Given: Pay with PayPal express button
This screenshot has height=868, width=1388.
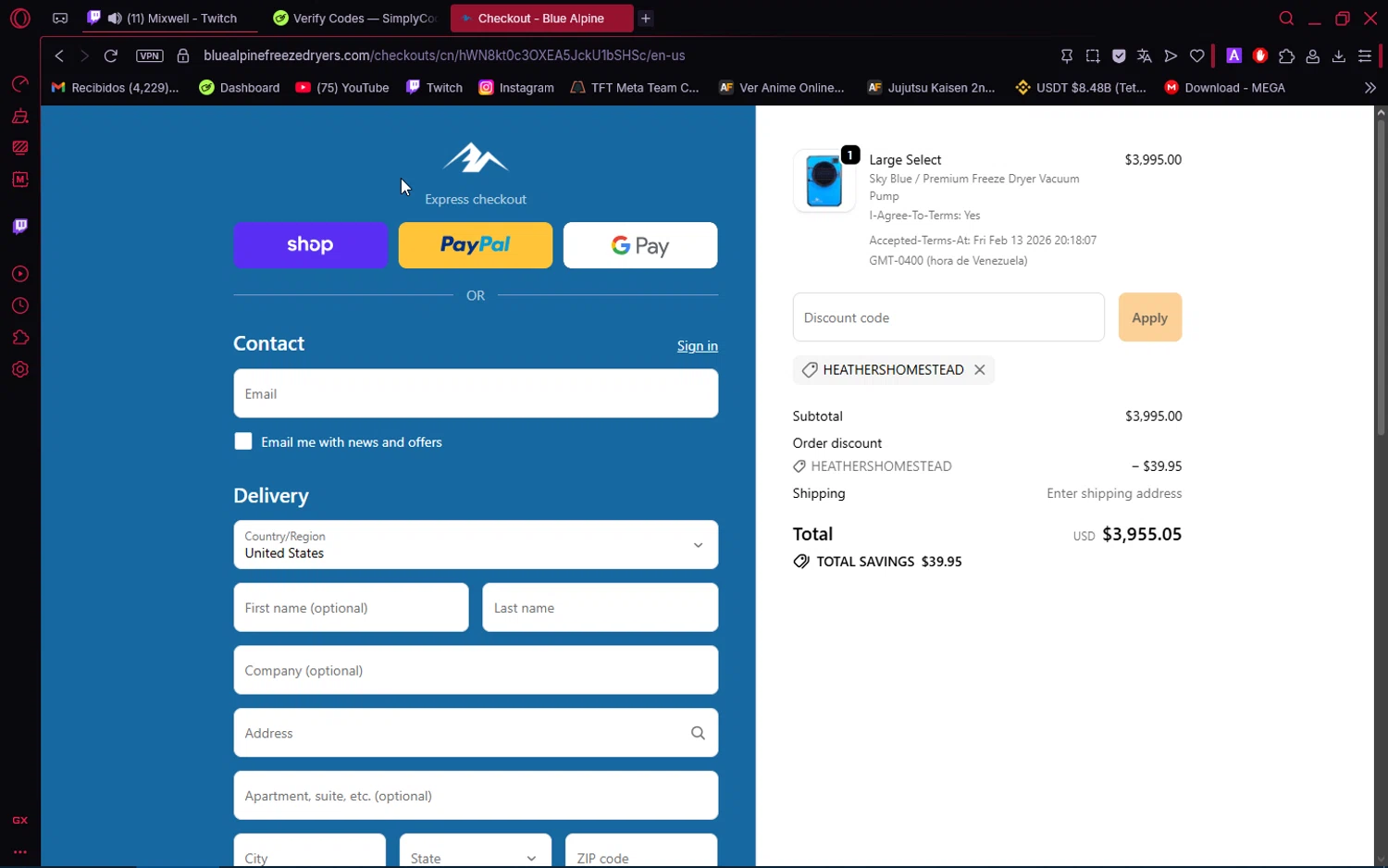Looking at the screenshot, I should [x=476, y=245].
